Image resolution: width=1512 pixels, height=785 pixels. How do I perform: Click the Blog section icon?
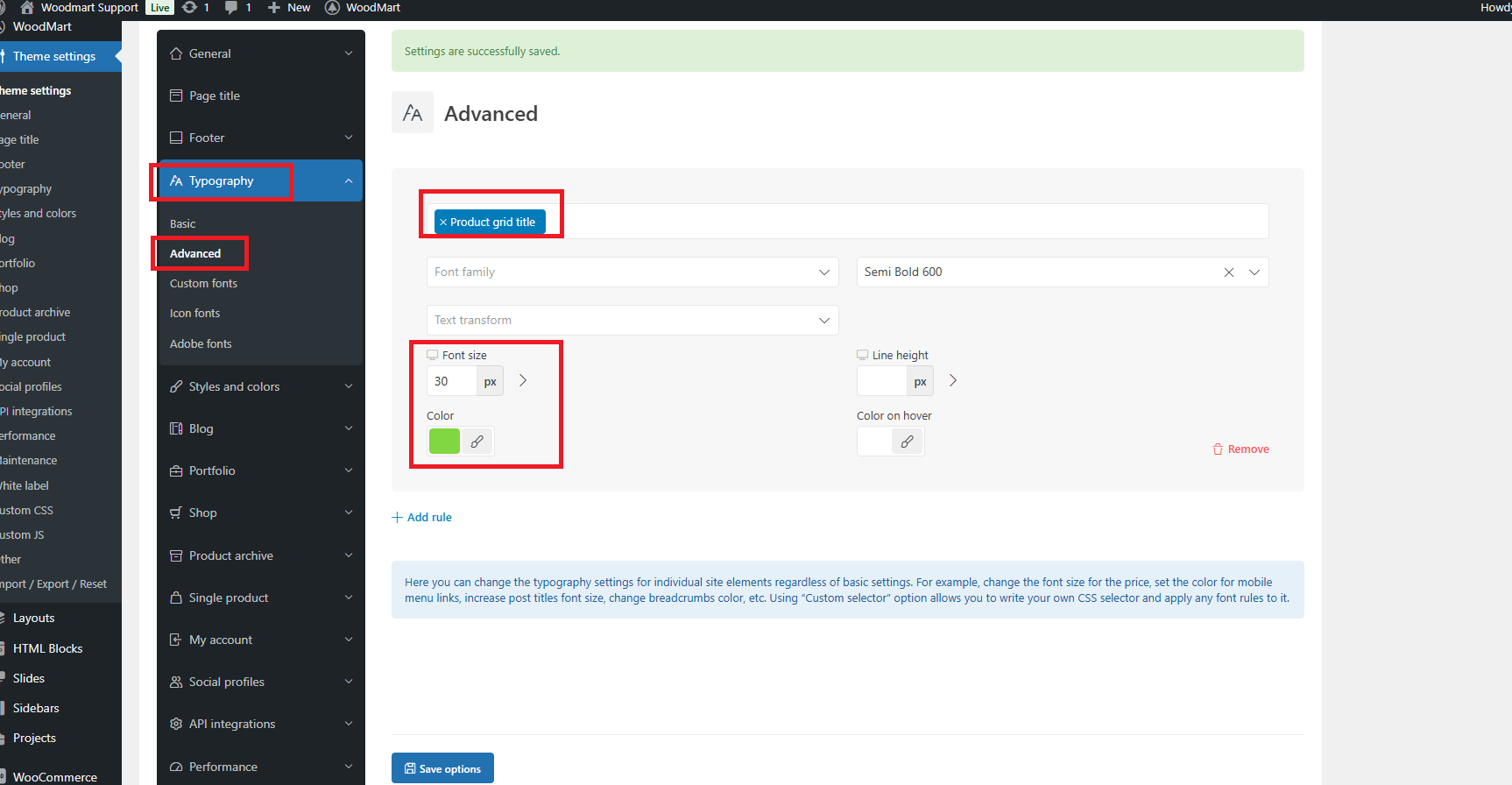tap(176, 428)
